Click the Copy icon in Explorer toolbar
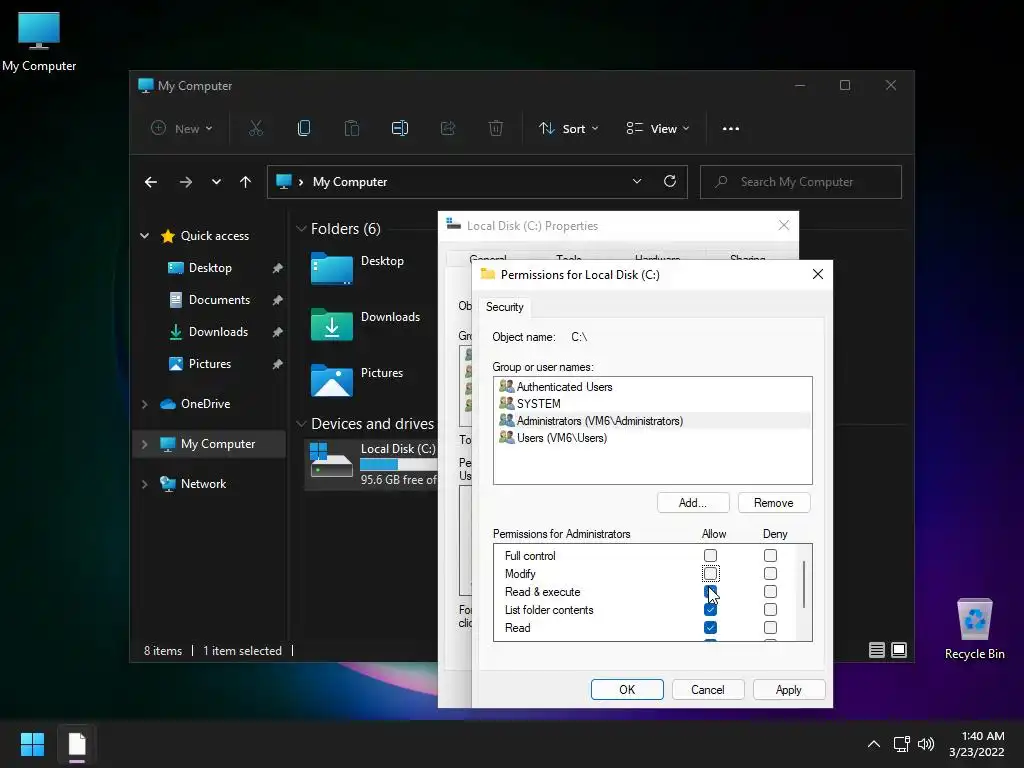The height and width of the screenshot is (768, 1024). (304, 129)
